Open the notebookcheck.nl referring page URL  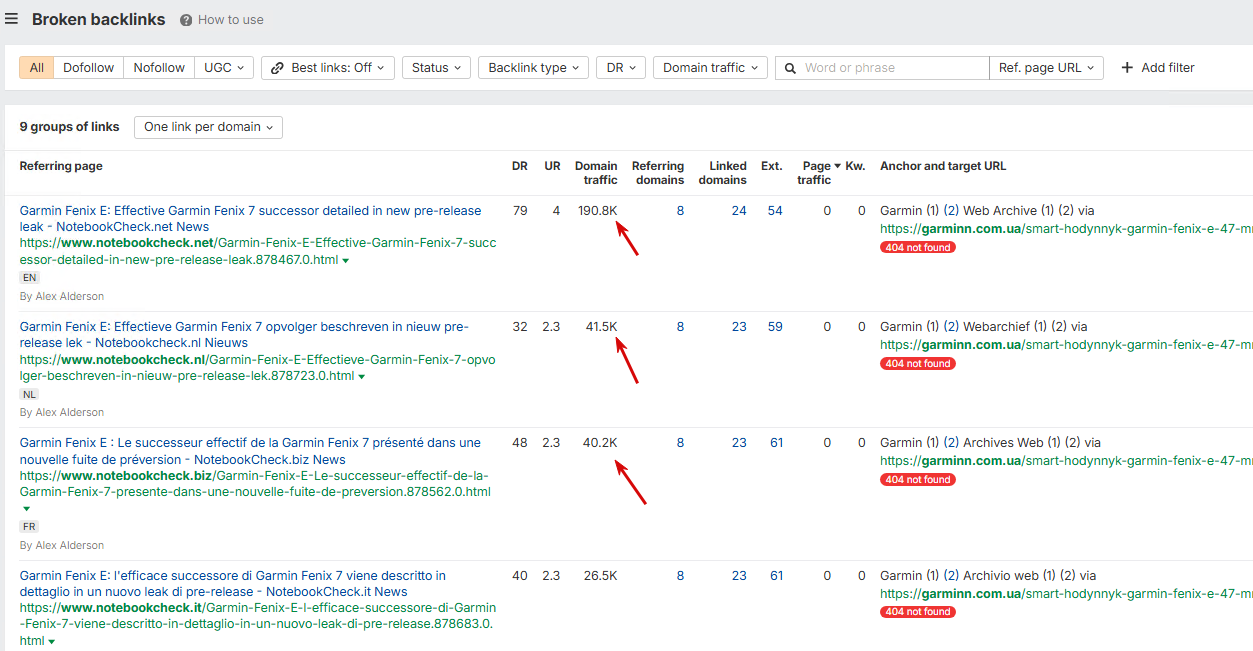(x=258, y=367)
